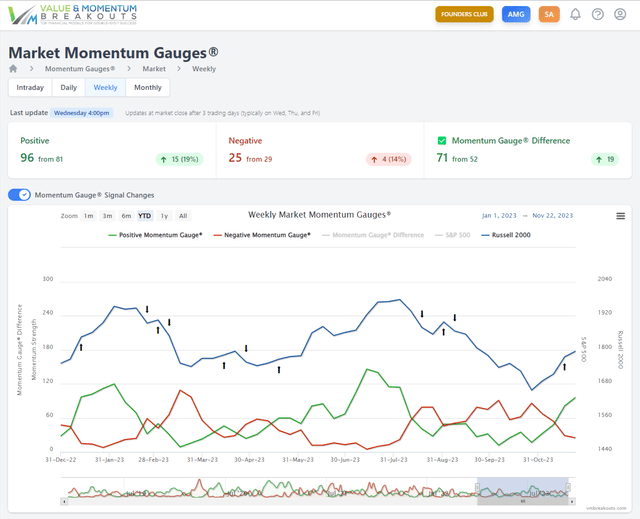Screen dimensions: 640x519
Task: Open the notifications bell
Action: (x=575, y=14)
